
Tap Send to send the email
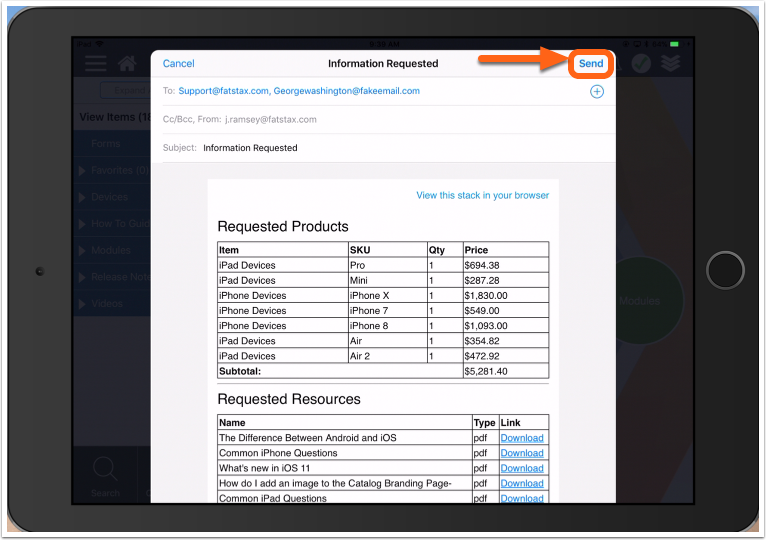tap(591, 64)
